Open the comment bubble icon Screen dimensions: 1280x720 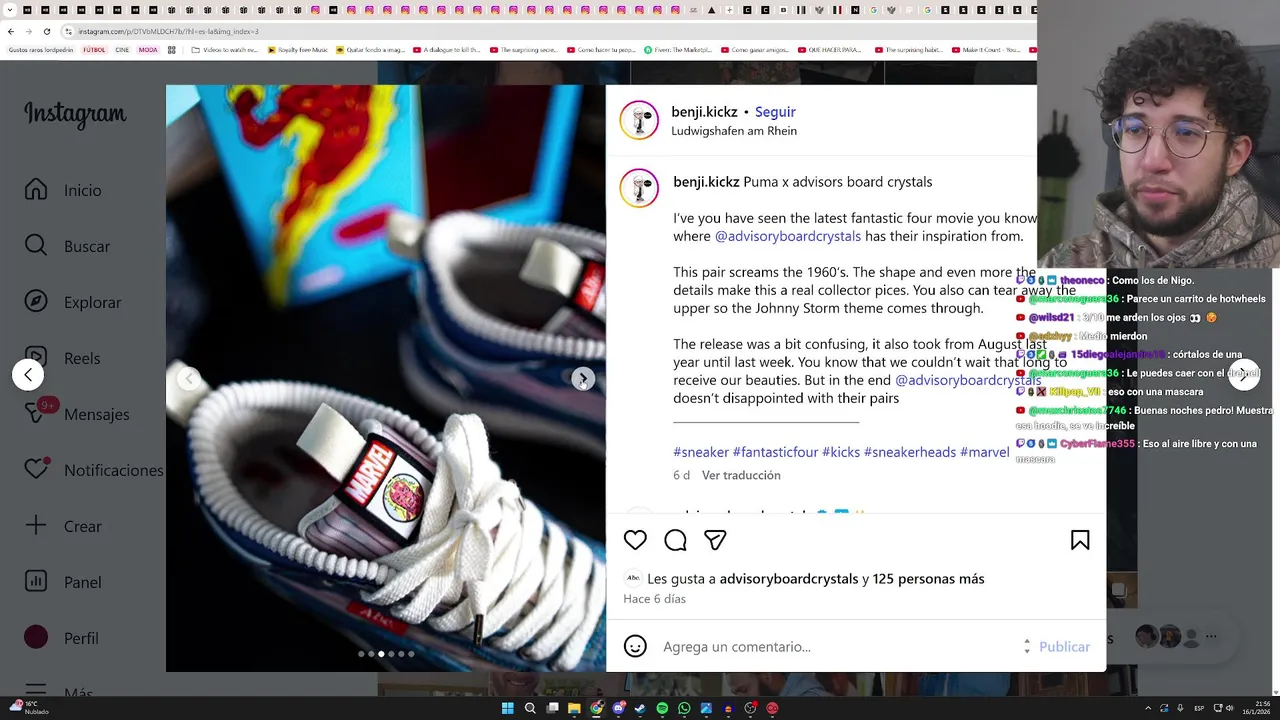[x=675, y=540]
